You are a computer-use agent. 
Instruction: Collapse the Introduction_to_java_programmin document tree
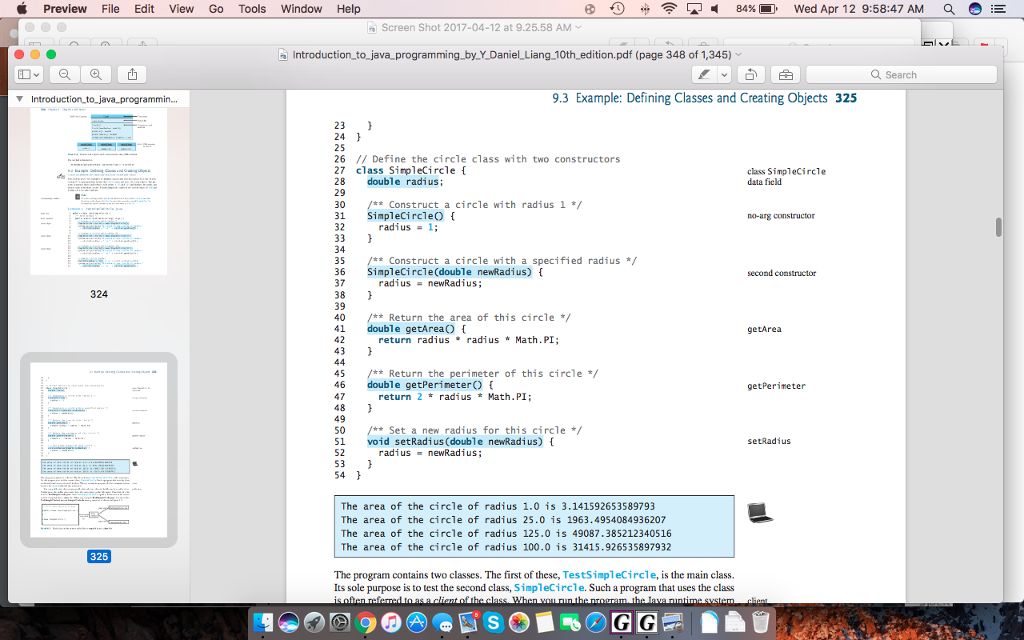pos(17,98)
